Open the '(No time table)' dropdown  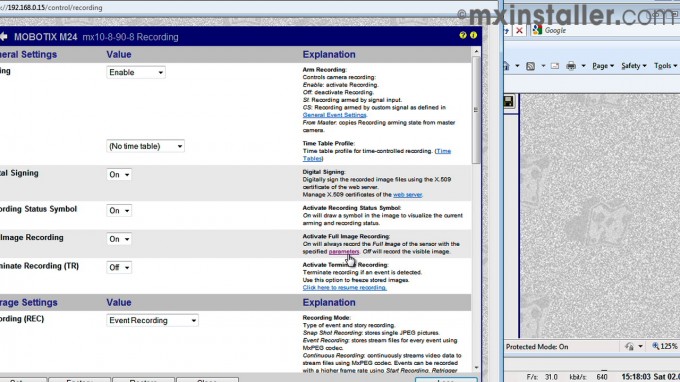tap(145, 146)
